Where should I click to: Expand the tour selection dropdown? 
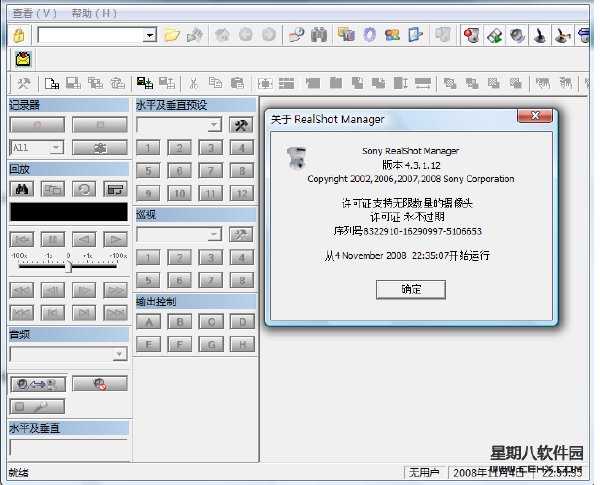coord(214,234)
